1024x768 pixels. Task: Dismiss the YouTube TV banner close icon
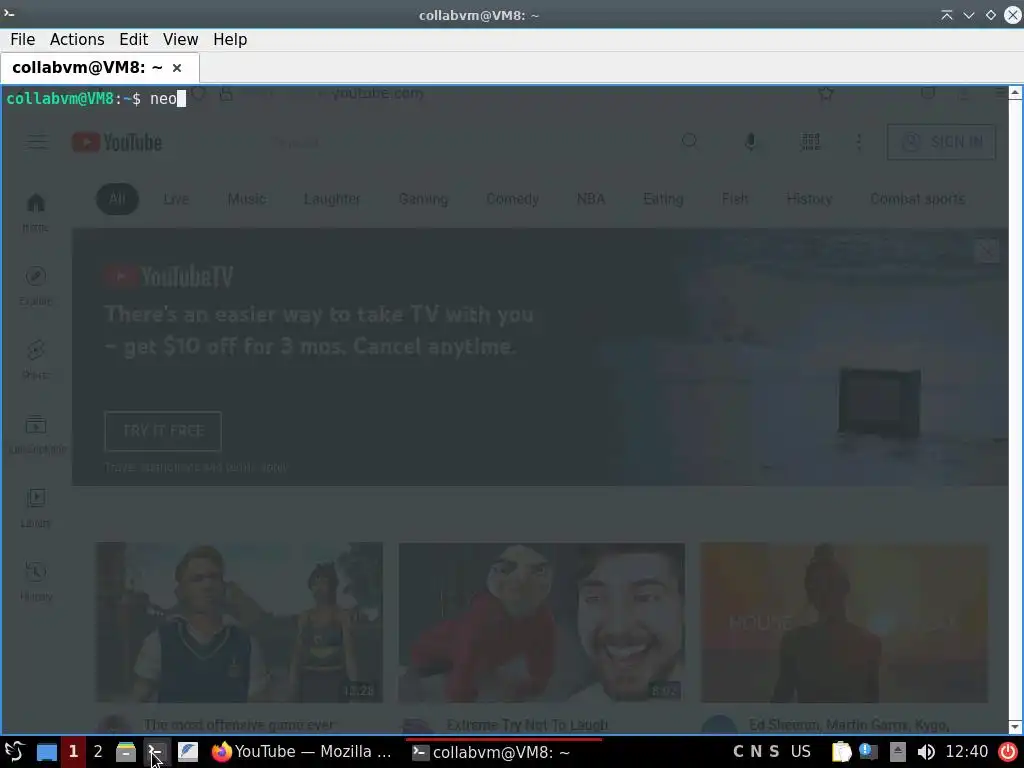click(x=987, y=251)
